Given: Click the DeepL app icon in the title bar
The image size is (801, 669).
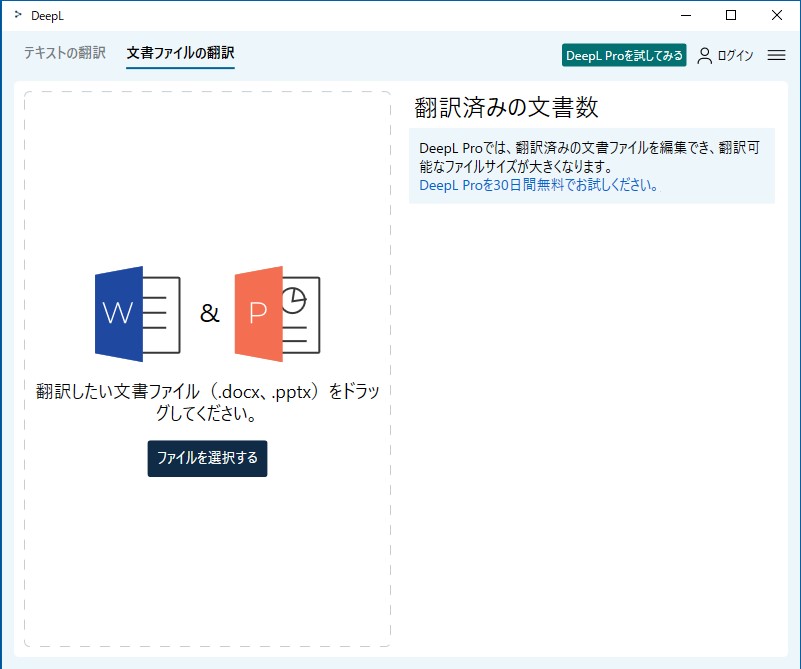Looking at the screenshot, I should pos(17,15).
